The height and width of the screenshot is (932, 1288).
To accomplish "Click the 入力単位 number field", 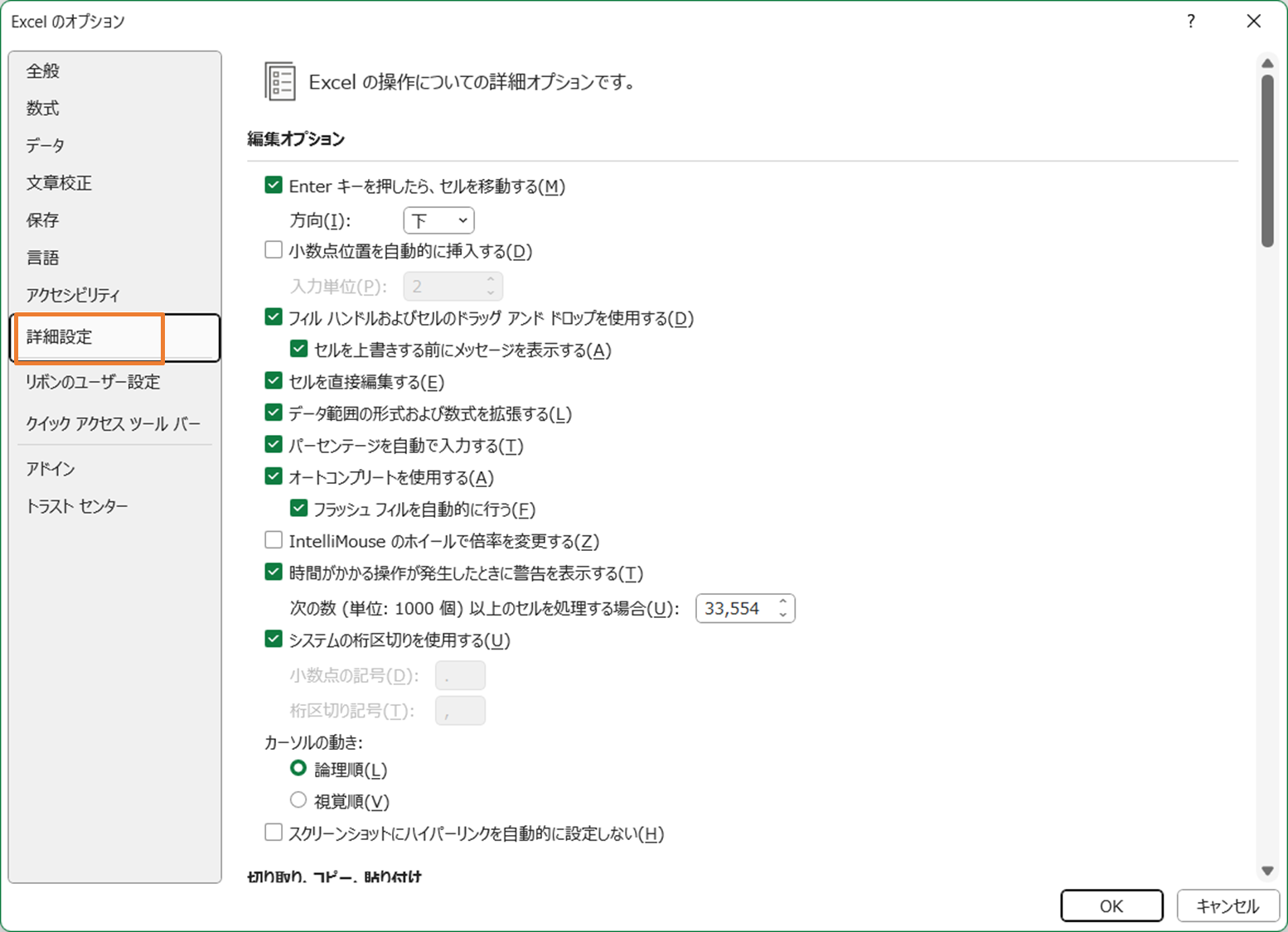I will click(453, 287).
